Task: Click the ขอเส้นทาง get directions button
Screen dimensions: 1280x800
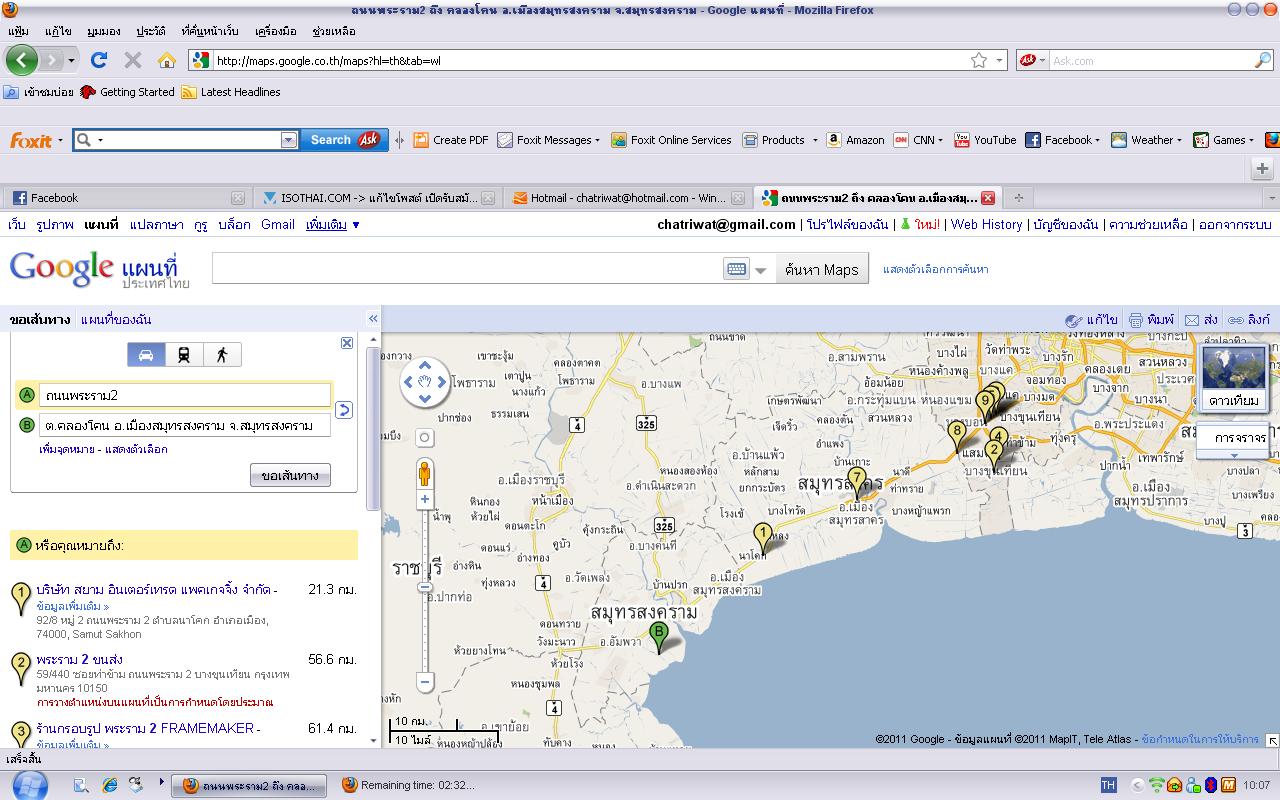Action: [290, 475]
